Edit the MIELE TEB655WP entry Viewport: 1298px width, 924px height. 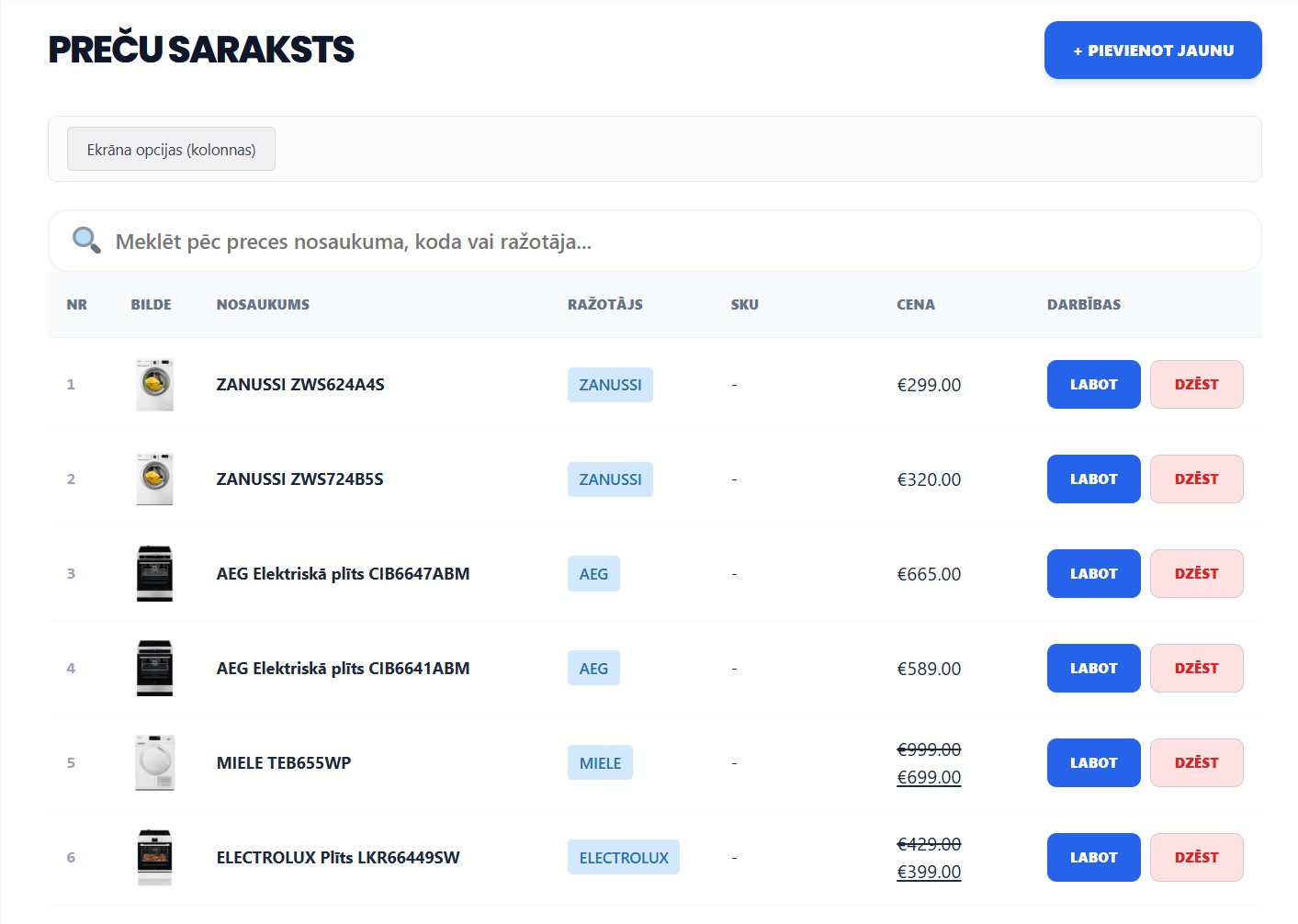click(x=1093, y=762)
